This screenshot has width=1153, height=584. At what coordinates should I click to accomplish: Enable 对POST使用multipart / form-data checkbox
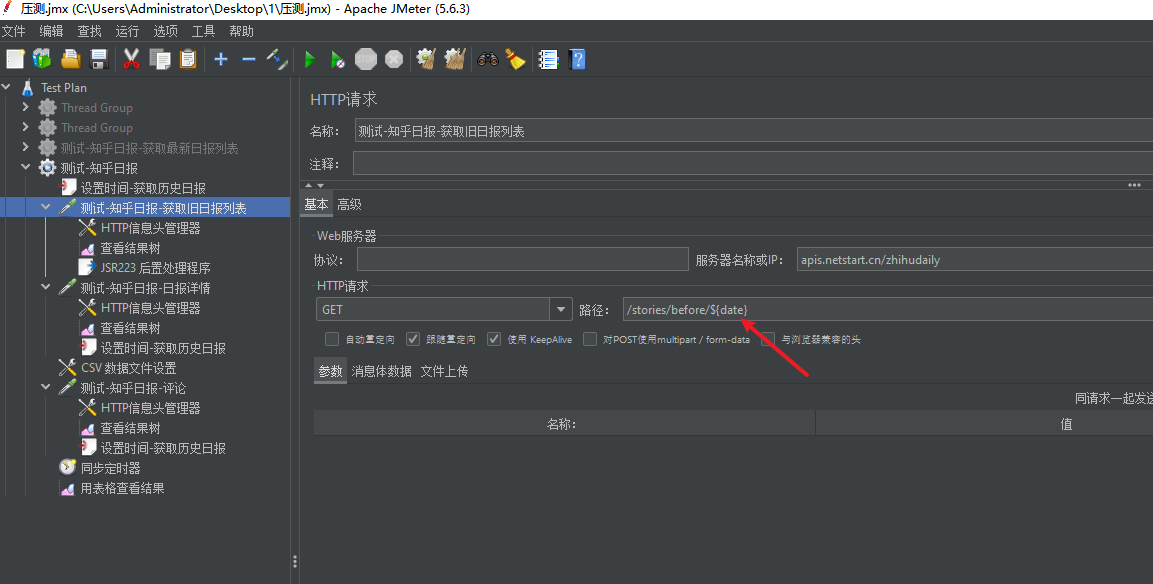click(590, 339)
